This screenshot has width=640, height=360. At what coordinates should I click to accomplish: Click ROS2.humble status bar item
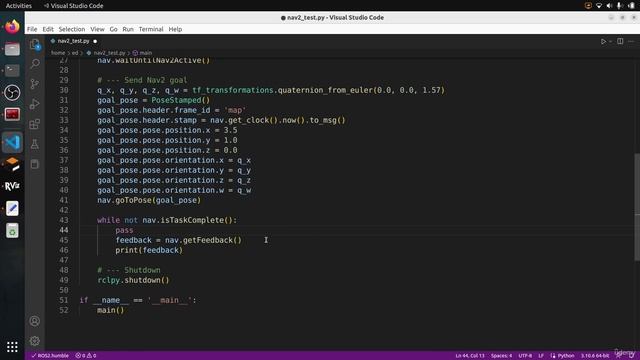point(50,356)
